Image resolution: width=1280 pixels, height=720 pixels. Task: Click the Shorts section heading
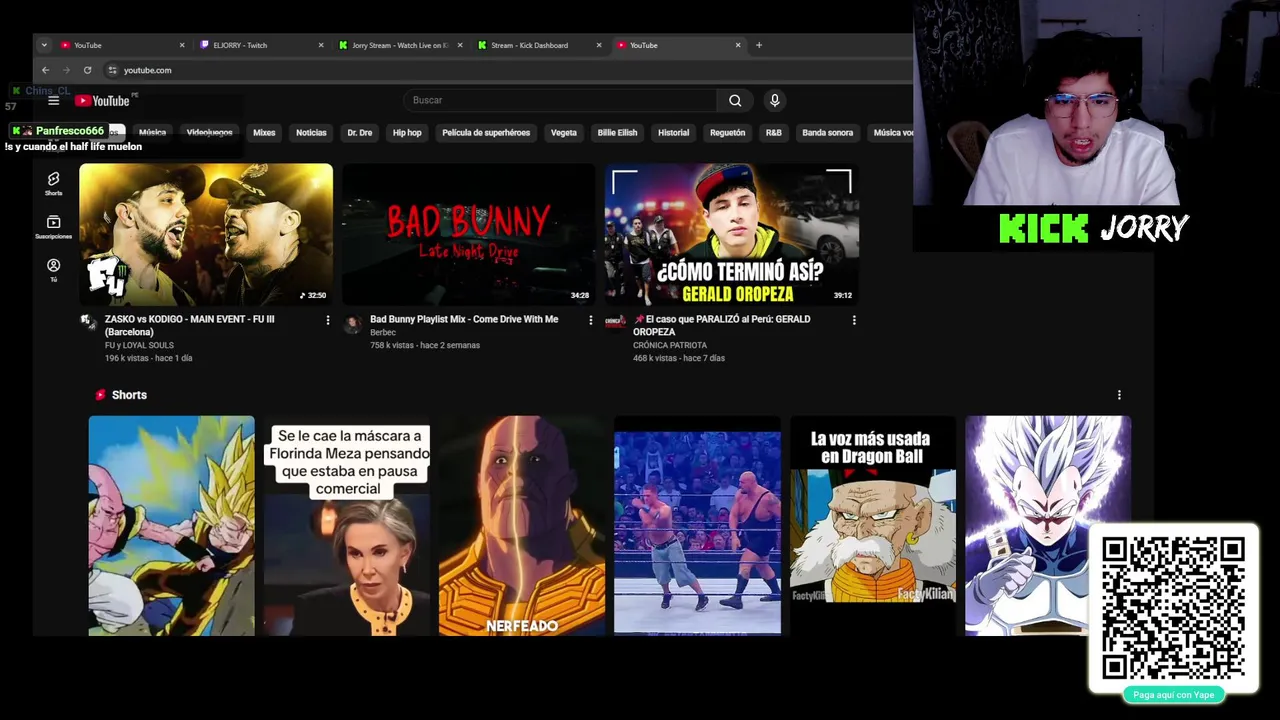(x=129, y=395)
